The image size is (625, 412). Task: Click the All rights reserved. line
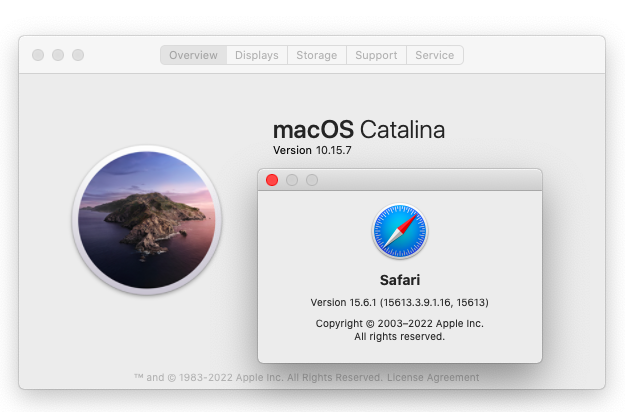coord(399,337)
